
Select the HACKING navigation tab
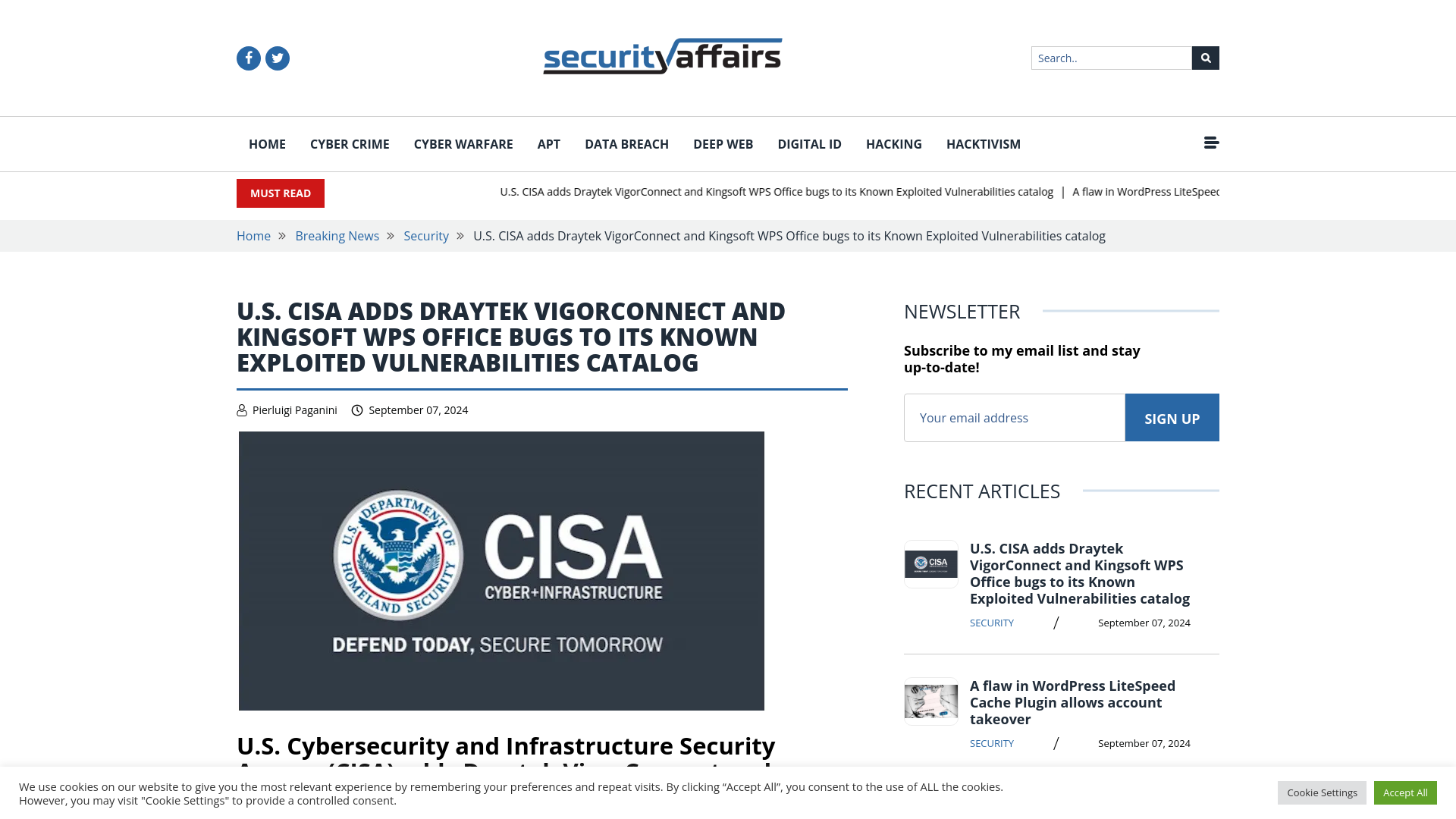[x=894, y=143]
